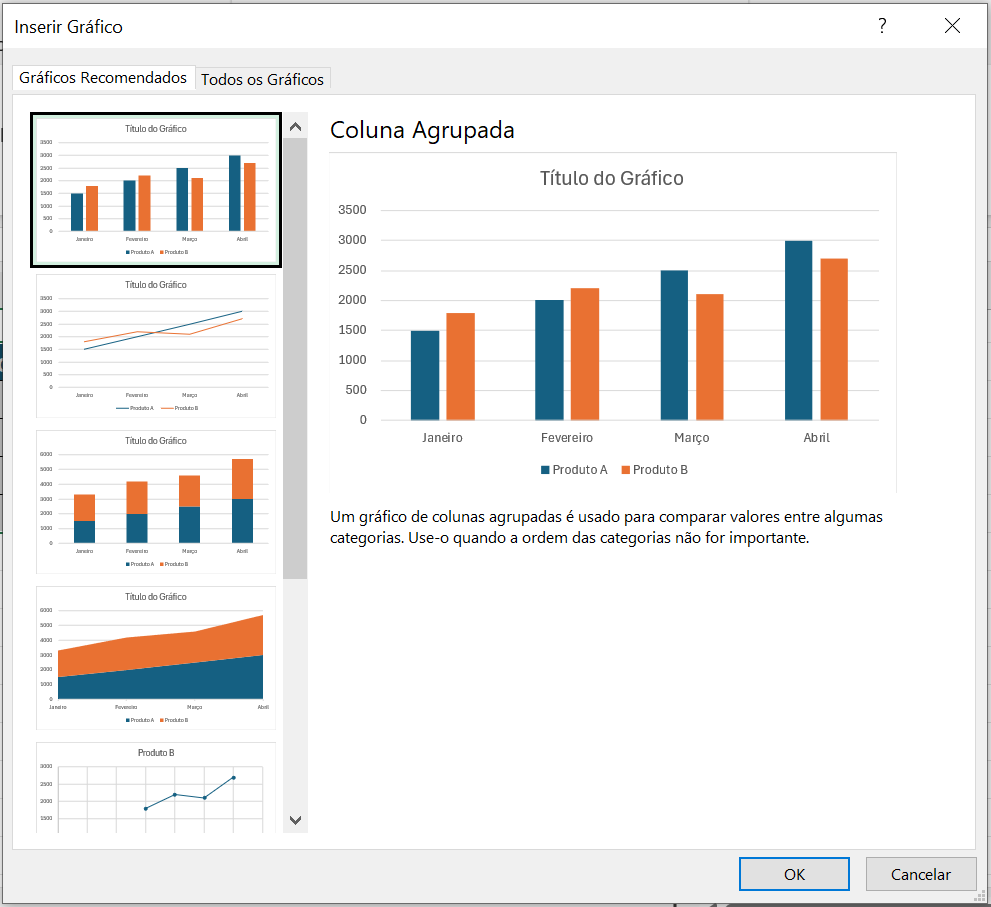Open the Todos os Gráficos tab

click(262, 80)
